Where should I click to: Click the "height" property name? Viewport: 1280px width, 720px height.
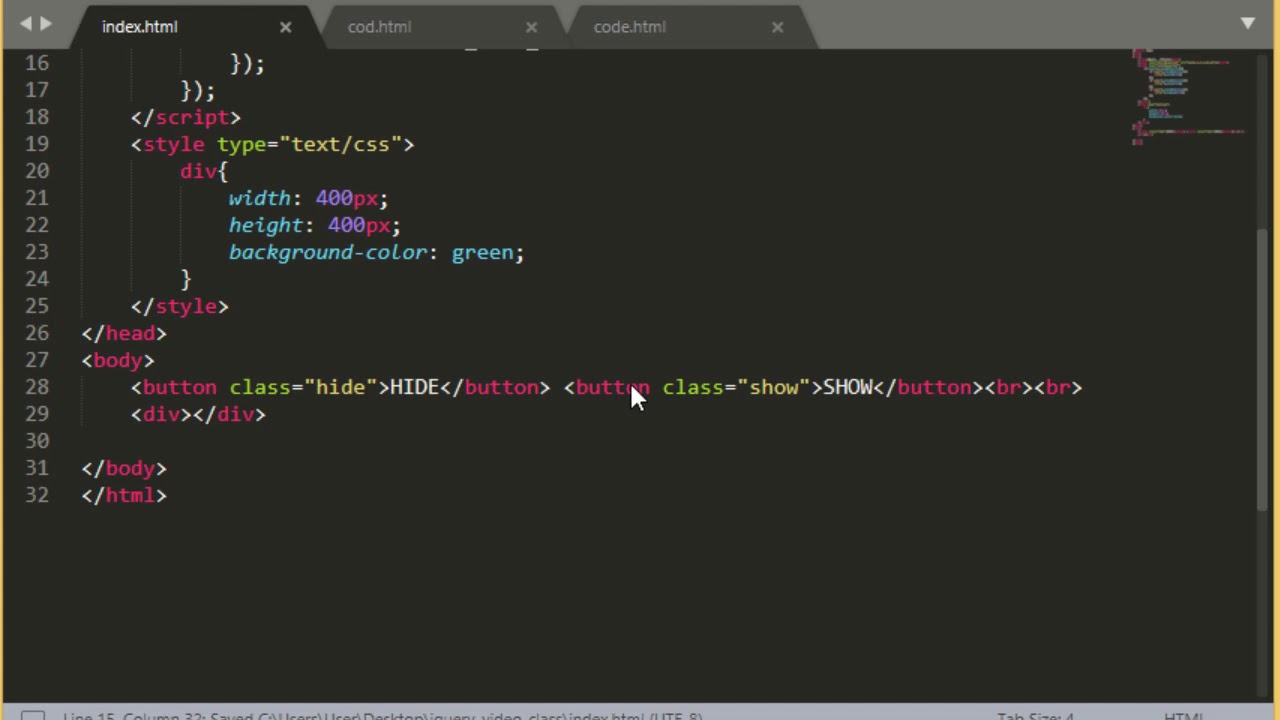pos(266,225)
